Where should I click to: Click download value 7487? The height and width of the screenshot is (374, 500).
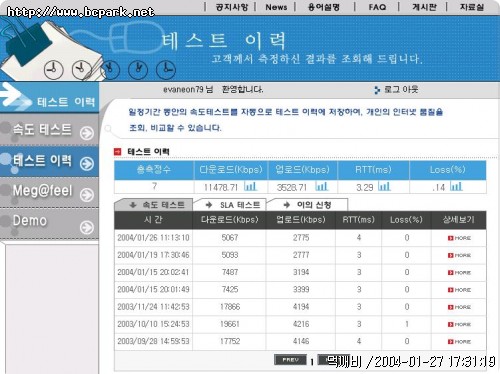coord(230,272)
